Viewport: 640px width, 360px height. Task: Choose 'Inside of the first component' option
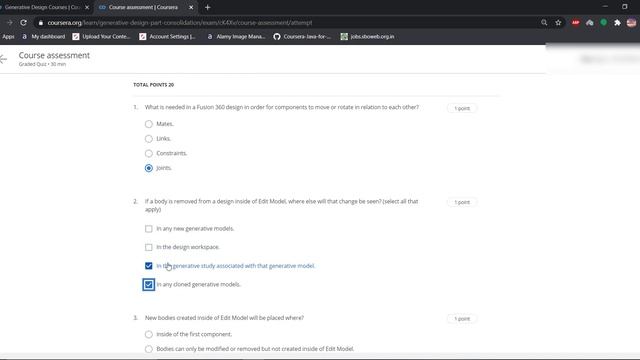point(149,335)
